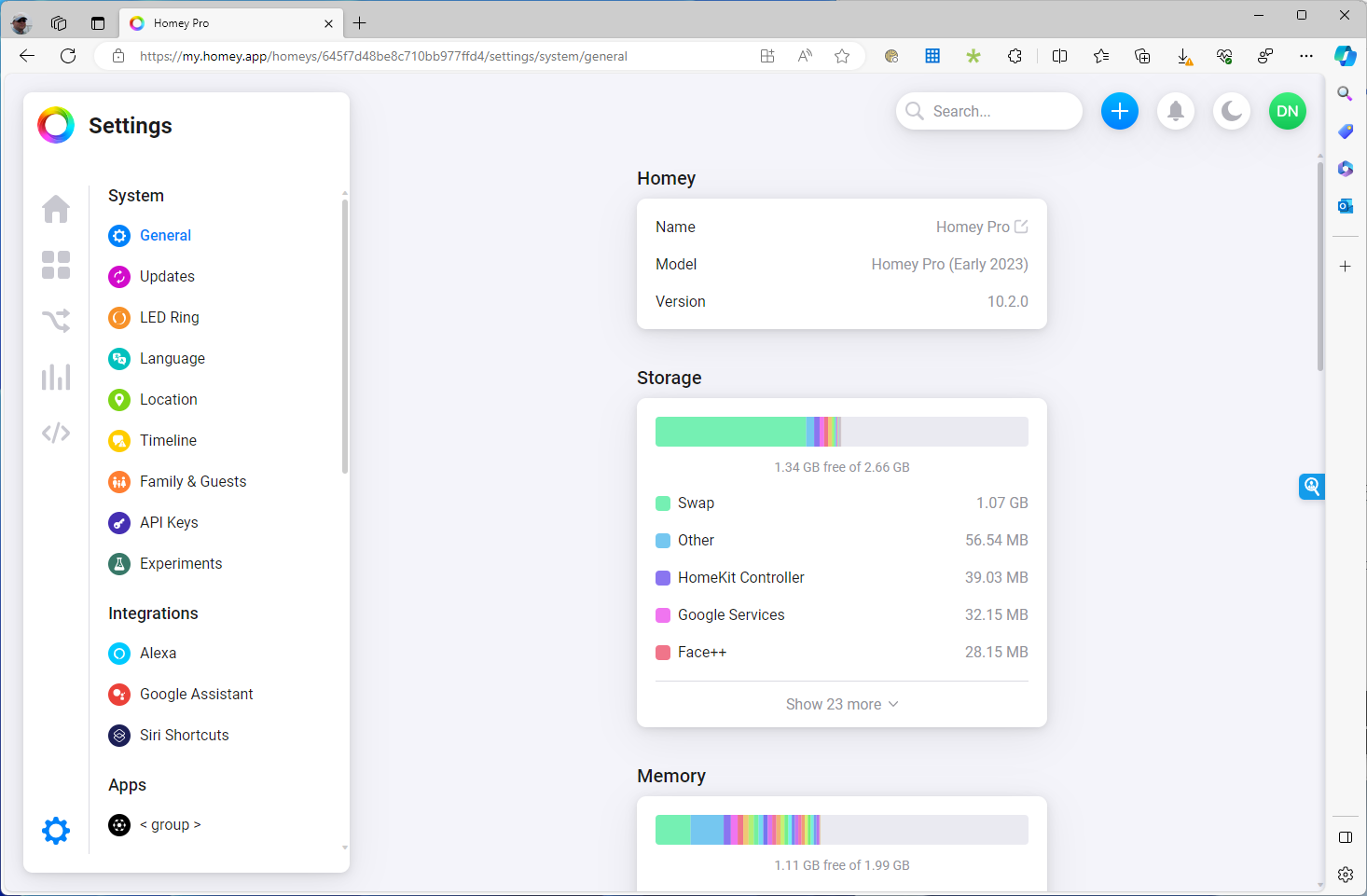The image size is (1367, 896).
Task: Open the Updates settings page
Action: [x=167, y=277]
